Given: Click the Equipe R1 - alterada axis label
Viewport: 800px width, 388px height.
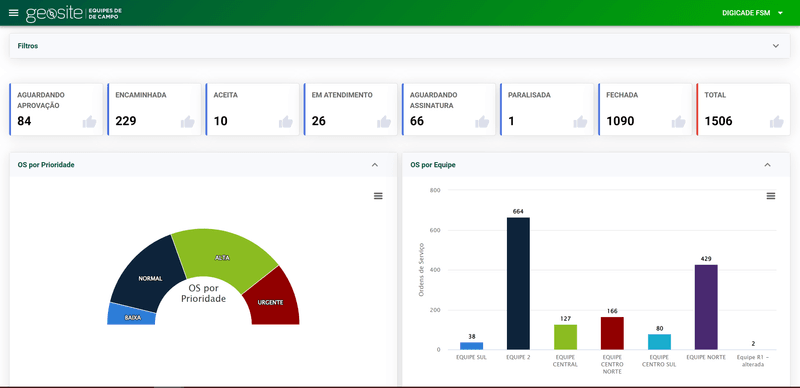Looking at the screenshot, I should 753,361.
